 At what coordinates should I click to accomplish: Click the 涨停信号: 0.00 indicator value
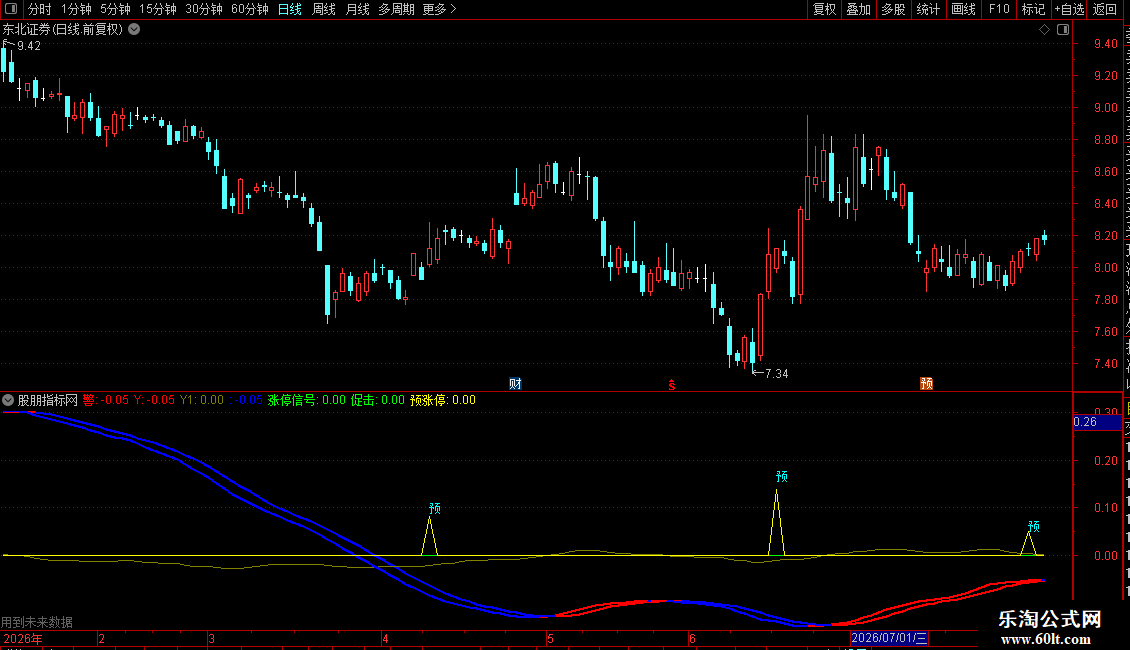click(x=307, y=400)
